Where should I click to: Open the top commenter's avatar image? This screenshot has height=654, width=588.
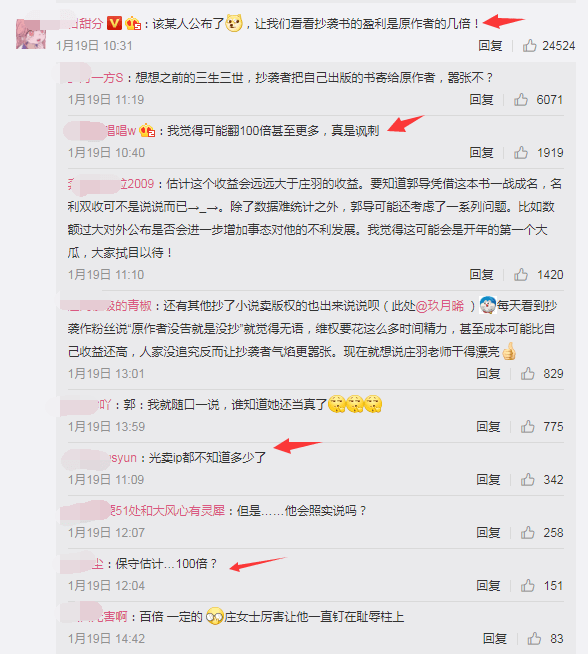click(31, 34)
